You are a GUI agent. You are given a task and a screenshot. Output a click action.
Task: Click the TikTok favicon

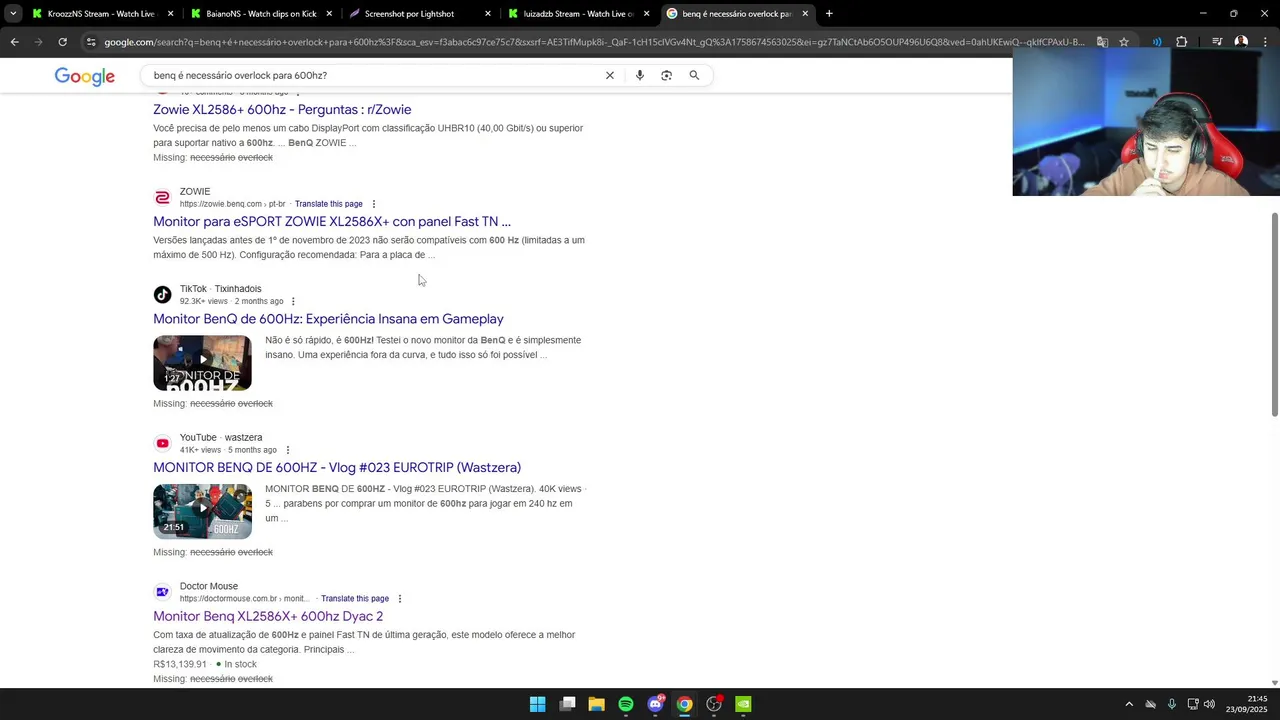coord(162,295)
